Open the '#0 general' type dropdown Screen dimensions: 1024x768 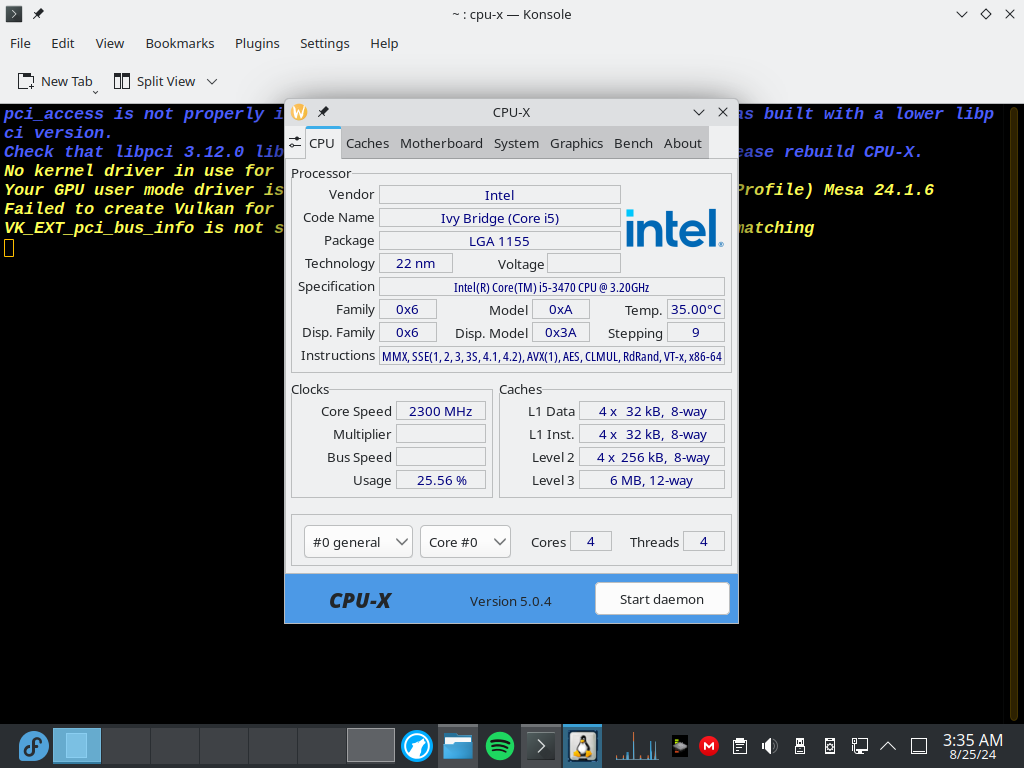[x=359, y=542]
